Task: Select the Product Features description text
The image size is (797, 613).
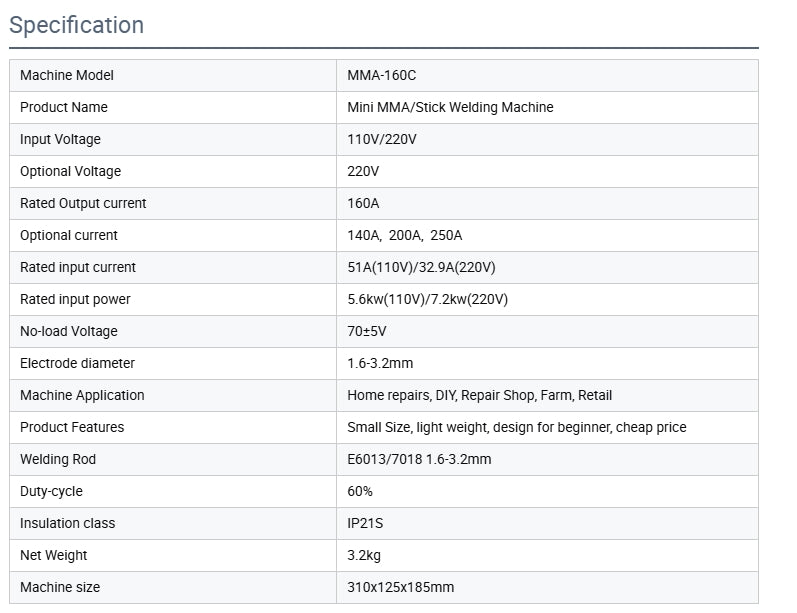Action: 517,427
